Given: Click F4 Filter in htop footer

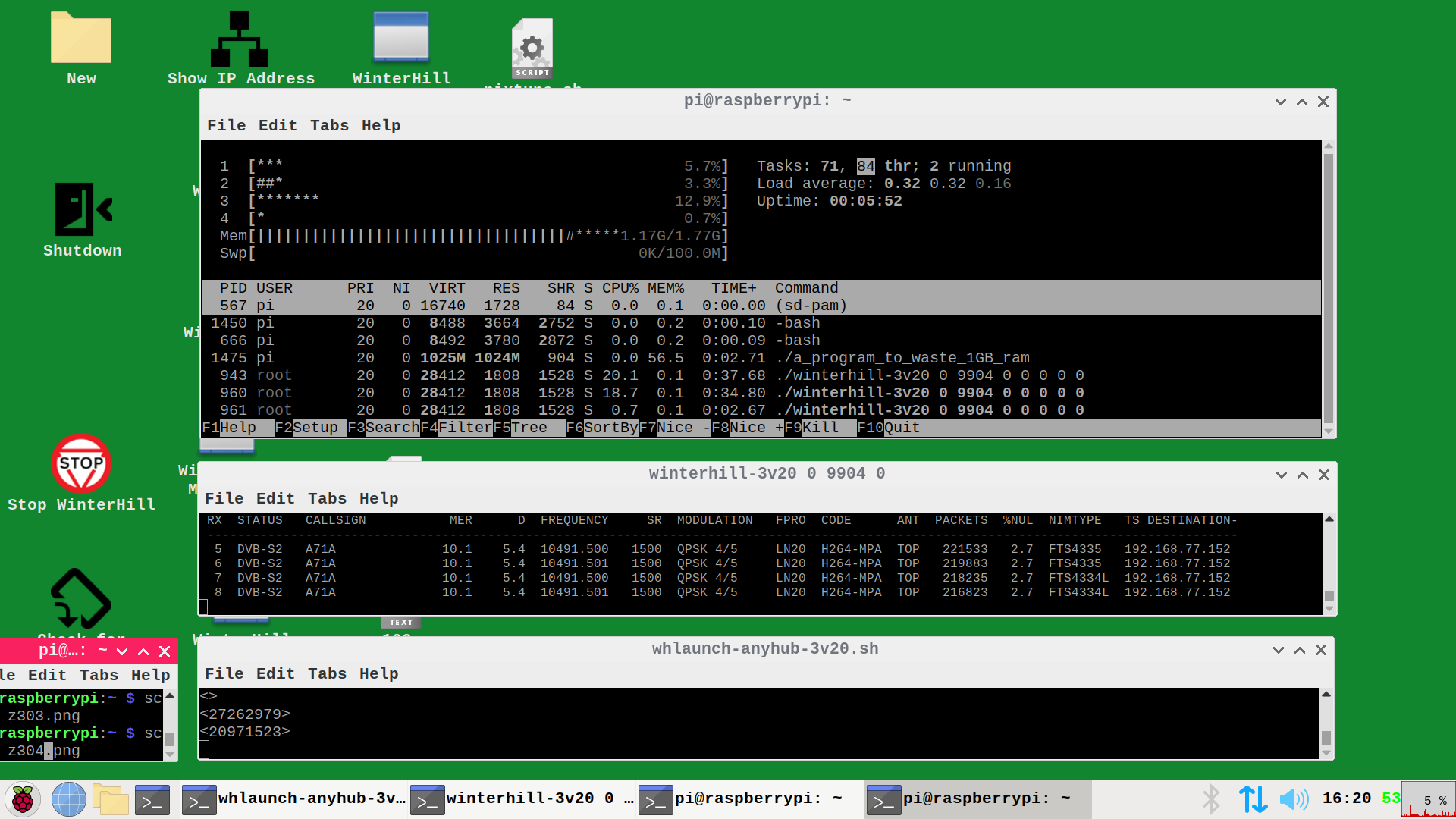Looking at the screenshot, I should (x=457, y=428).
